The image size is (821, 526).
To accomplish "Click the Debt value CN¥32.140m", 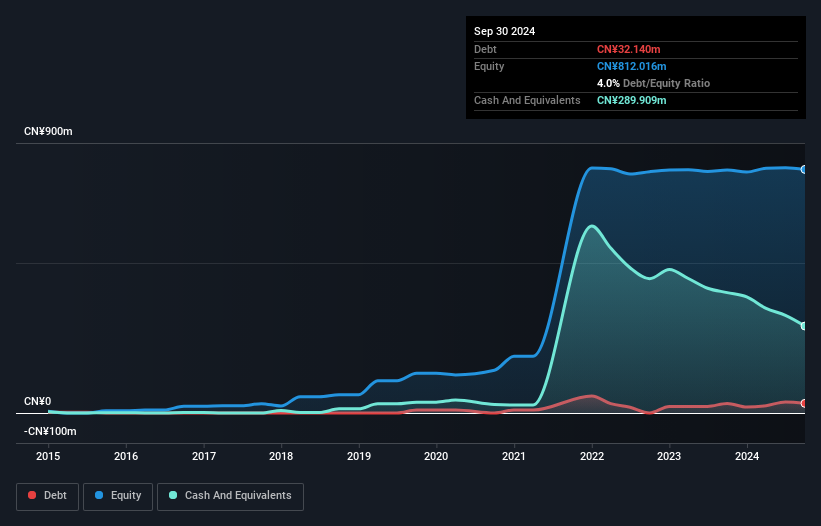I will (x=629, y=49).
